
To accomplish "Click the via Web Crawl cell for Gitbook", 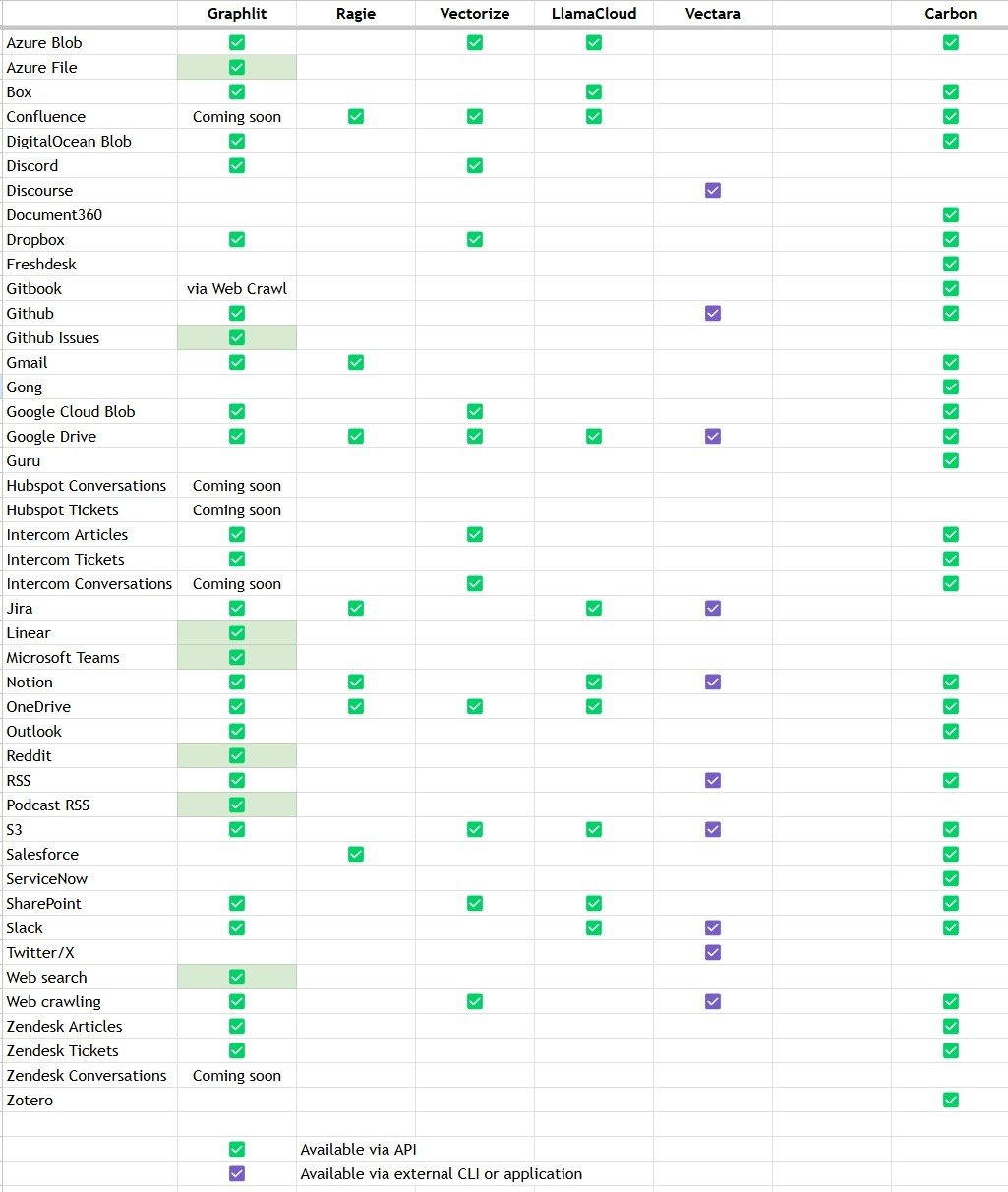I will click(x=237, y=289).
